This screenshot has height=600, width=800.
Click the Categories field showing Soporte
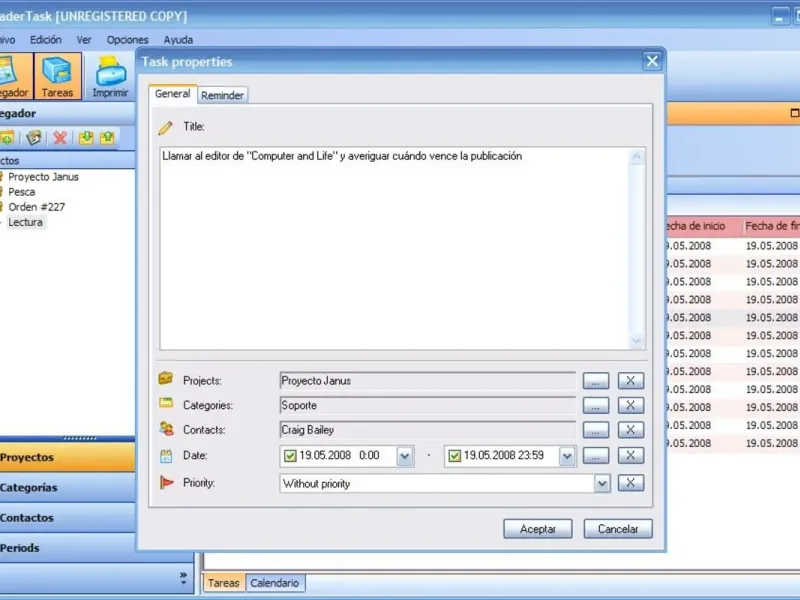428,405
